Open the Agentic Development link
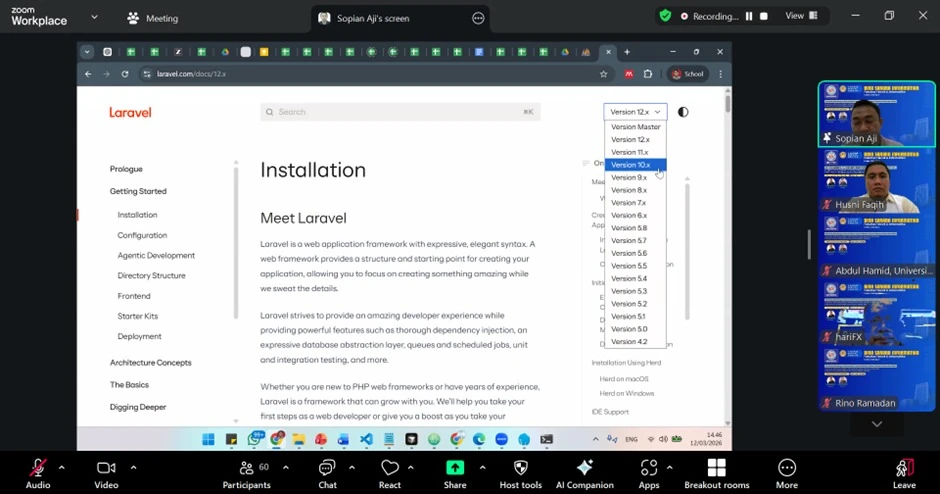This screenshot has width=940, height=494. (156, 255)
